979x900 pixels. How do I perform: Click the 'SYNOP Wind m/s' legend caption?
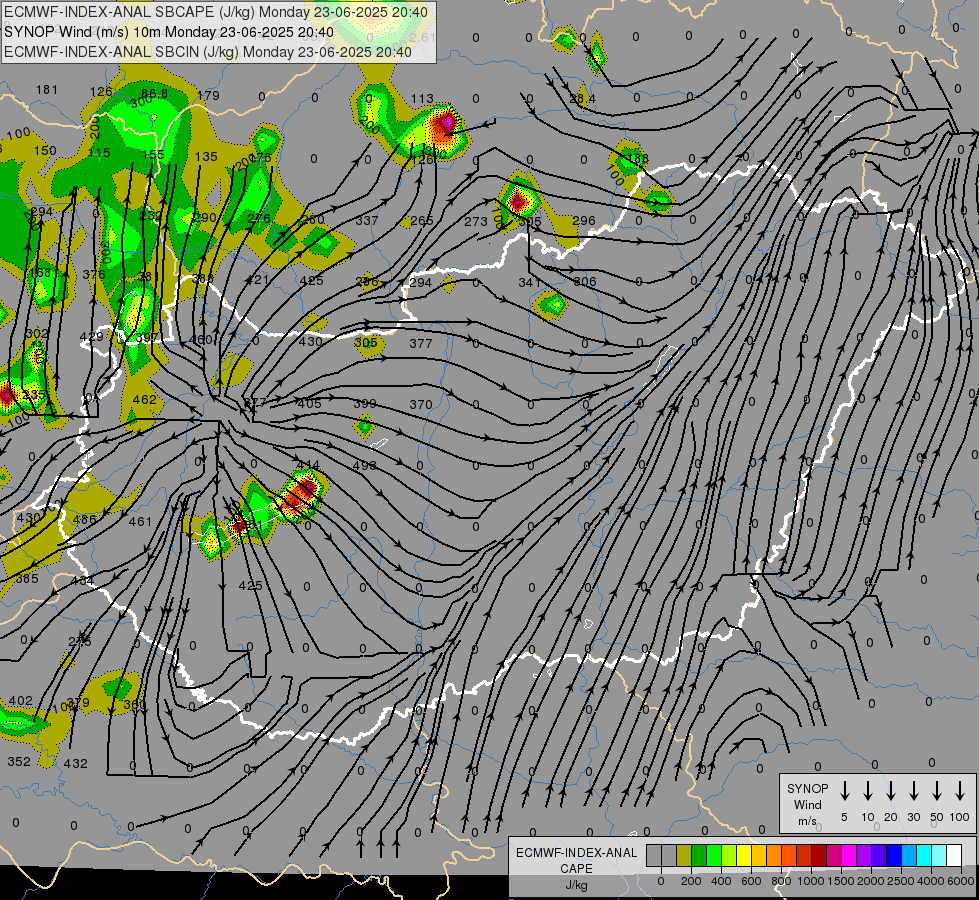pyautogui.click(x=807, y=804)
